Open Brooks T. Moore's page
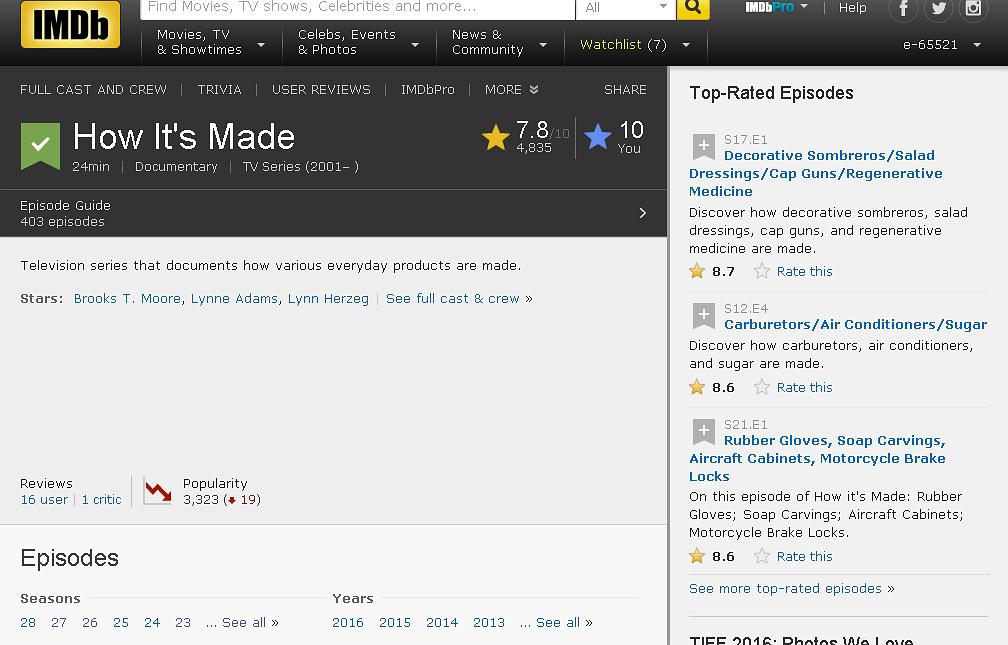 click(127, 298)
